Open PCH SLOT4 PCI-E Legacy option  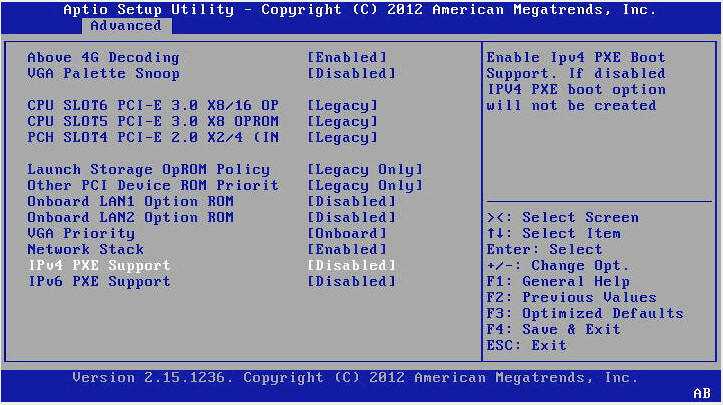pos(342,137)
